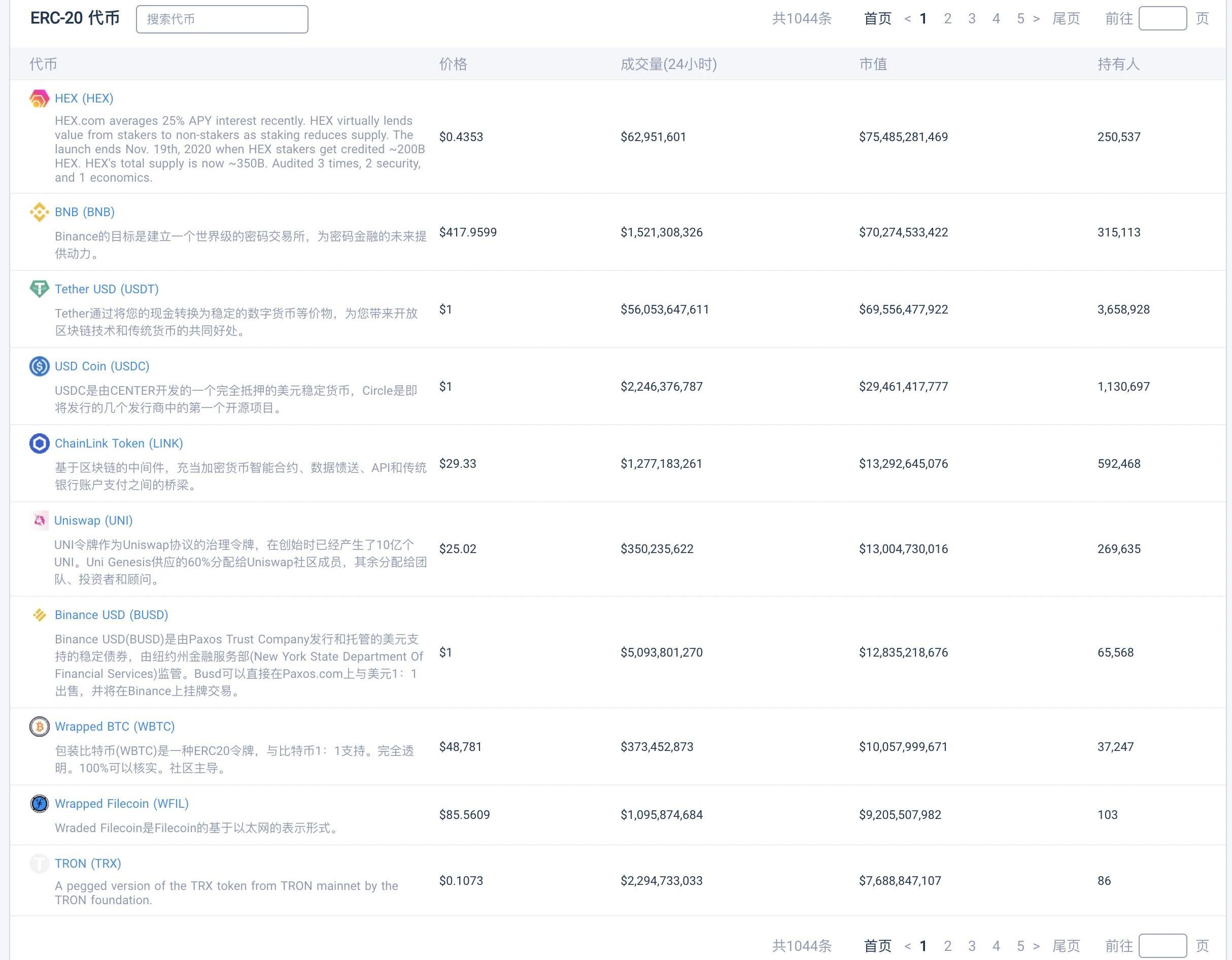Open Binance USD (BUSD) token page
Screen dimensions: 1232x960
pyautogui.click(x=111, y=615)
